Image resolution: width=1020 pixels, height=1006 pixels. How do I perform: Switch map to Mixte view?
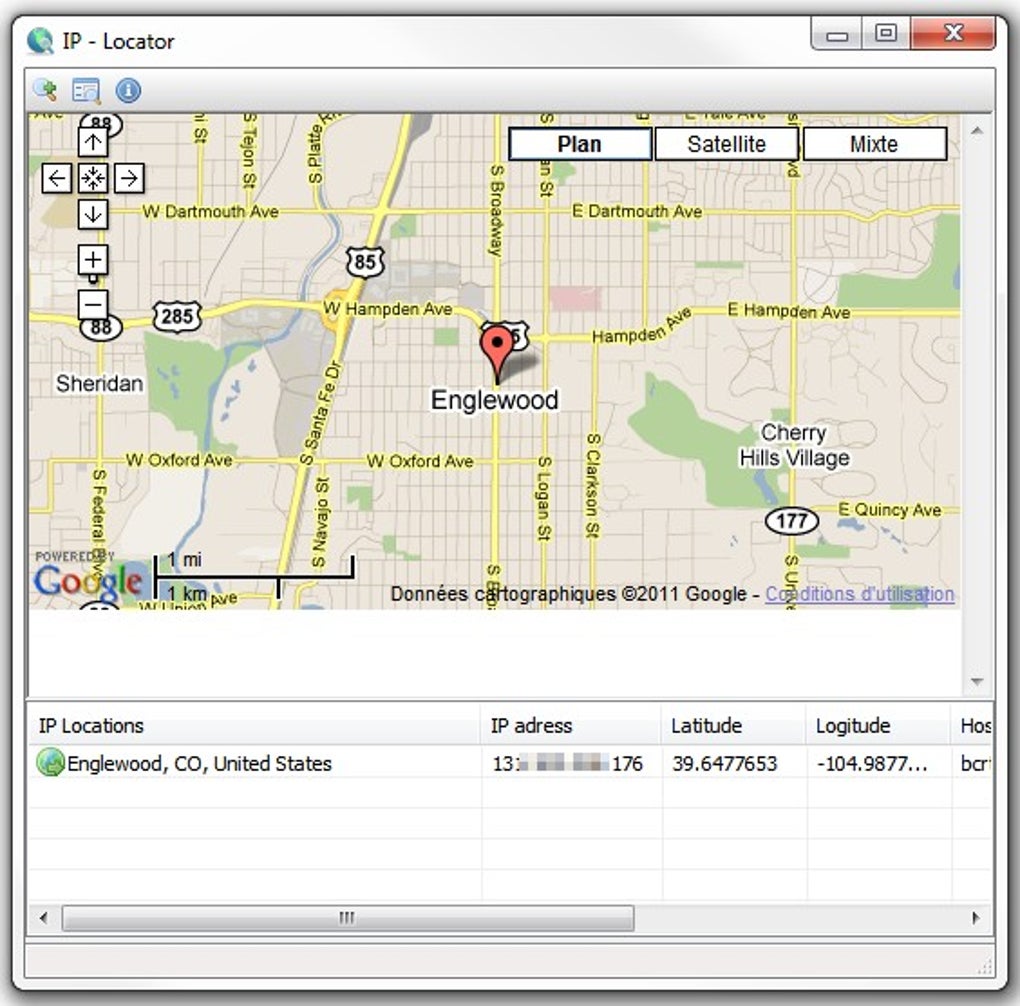(874, 144)
